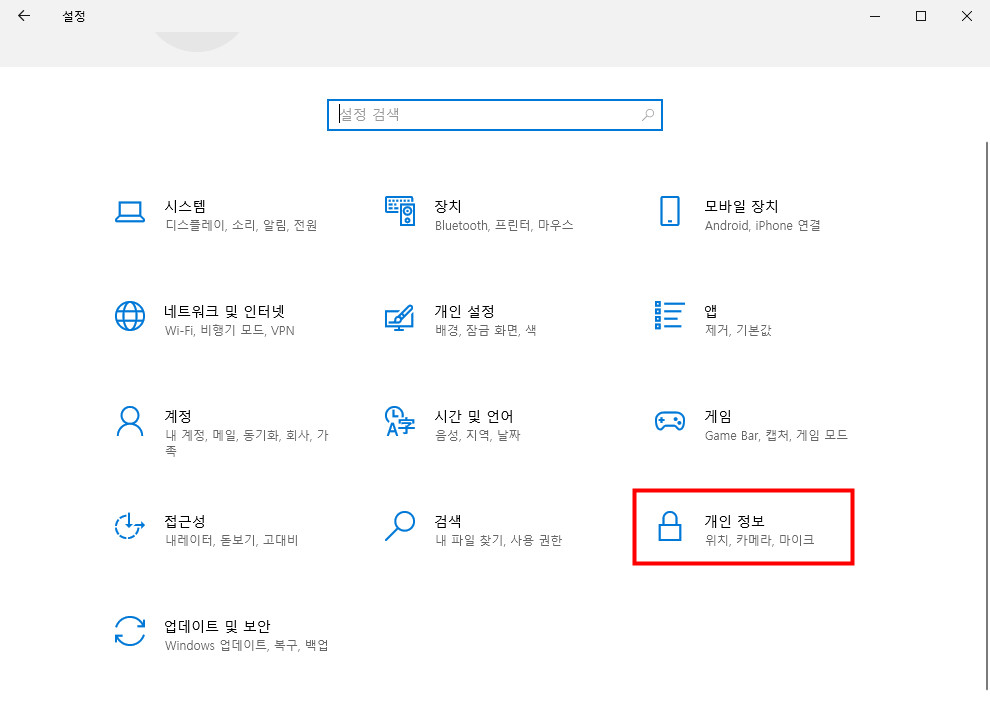
Task: Select the 게임 heading
Action: [x=718, y=416]
